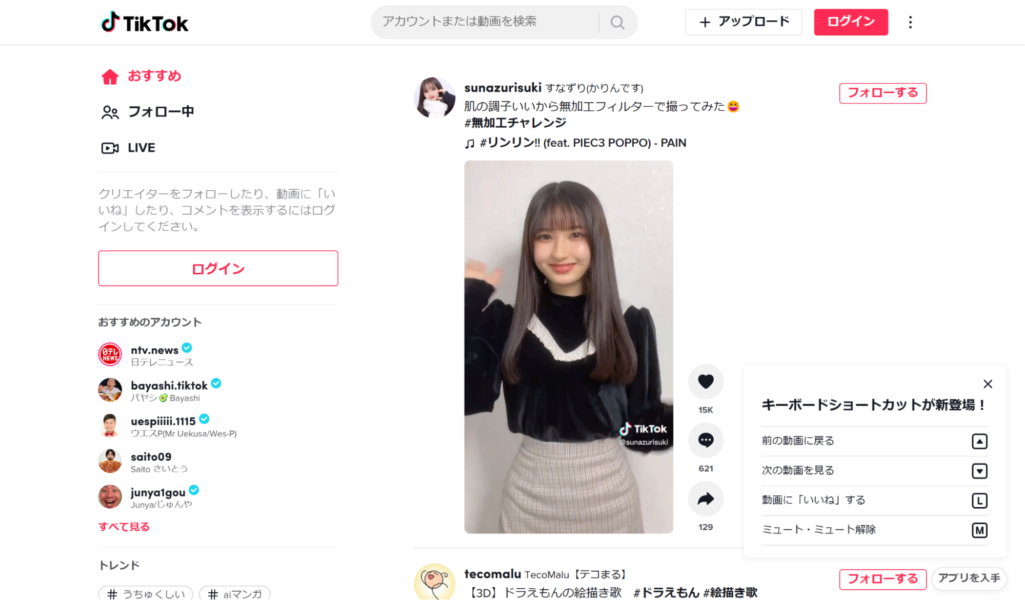The width and height of the screenshot is (1025, 600).
Task: Play the sunazurisuki video thumbnail
Action: tap(569, 347)
